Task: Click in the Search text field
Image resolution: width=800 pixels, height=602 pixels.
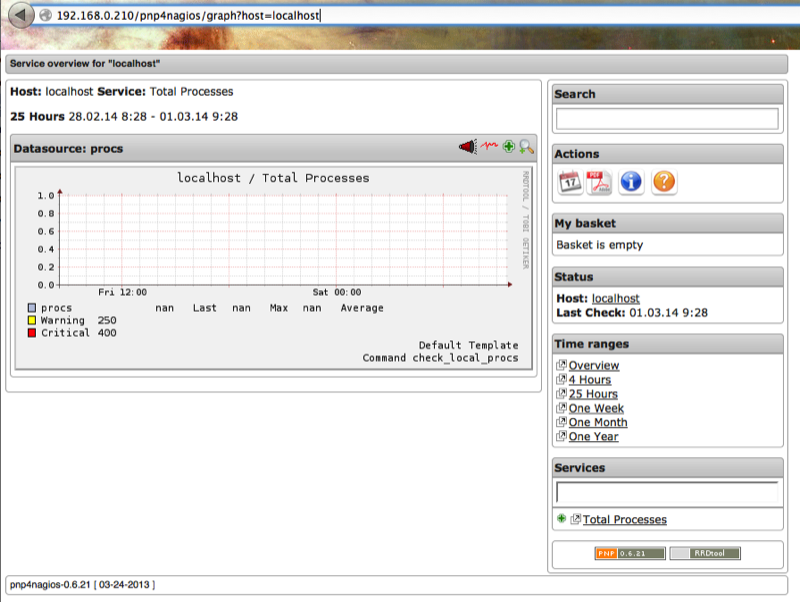Action: pos(667,118)
